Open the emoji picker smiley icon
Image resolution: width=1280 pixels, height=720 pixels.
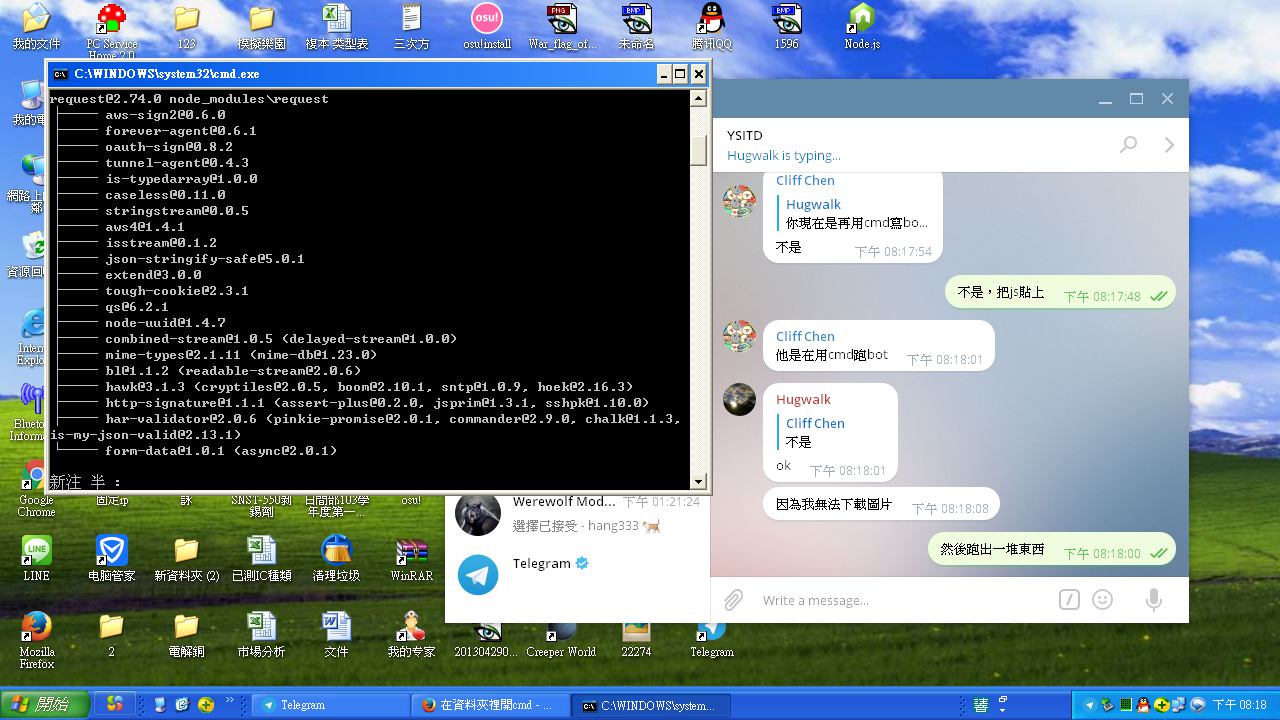click(1103, 600)
